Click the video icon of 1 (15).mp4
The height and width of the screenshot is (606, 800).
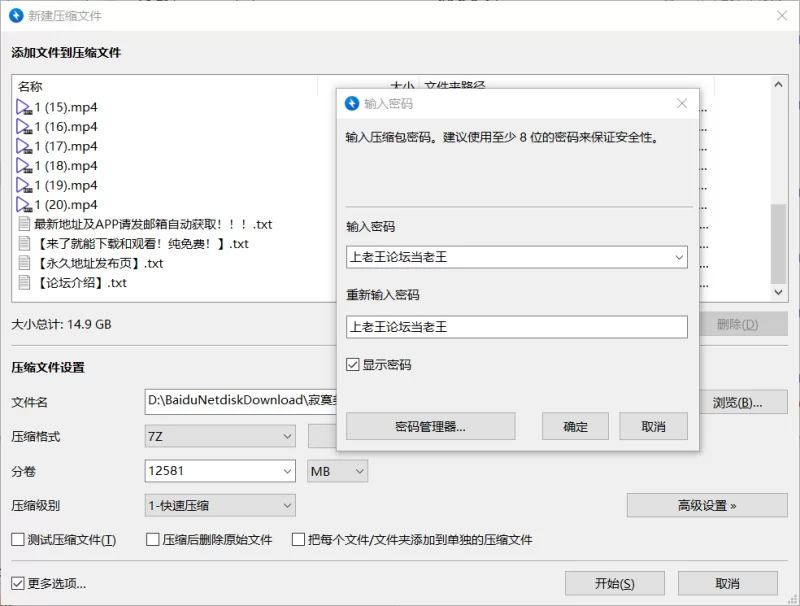[24, 107]
